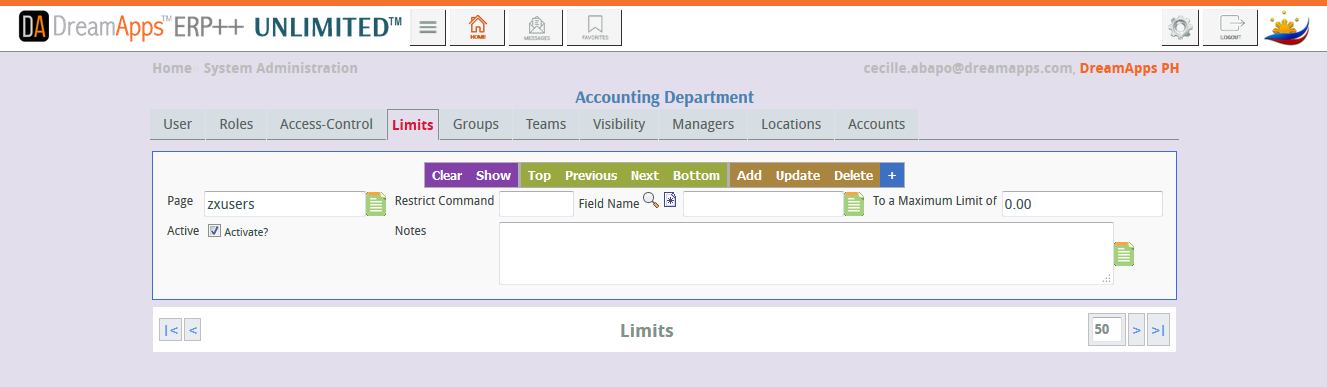
Task: Click the Limits grid title text
Action: [647, 330]
